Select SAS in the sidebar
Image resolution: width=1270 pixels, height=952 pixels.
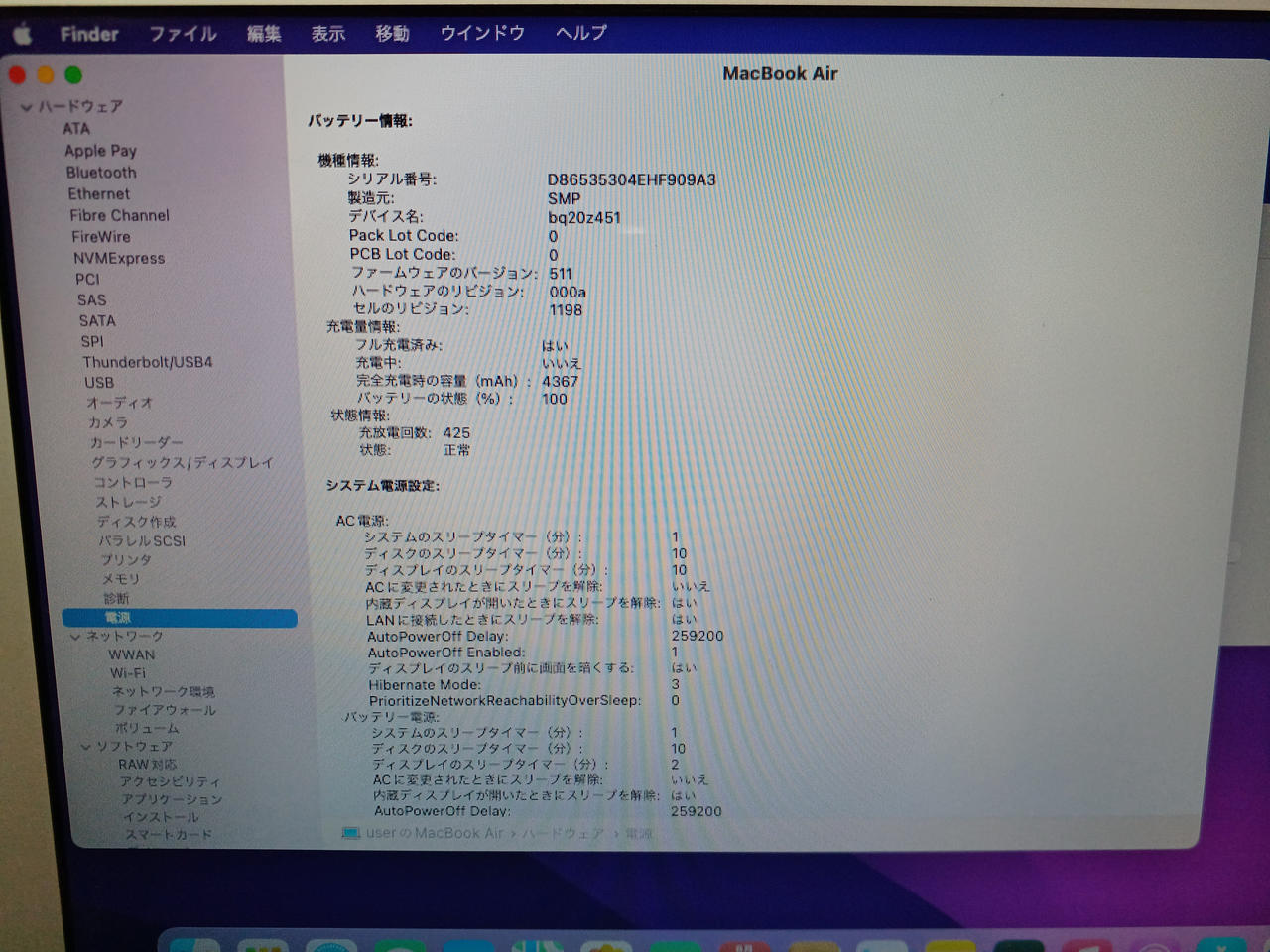[91, 299]
